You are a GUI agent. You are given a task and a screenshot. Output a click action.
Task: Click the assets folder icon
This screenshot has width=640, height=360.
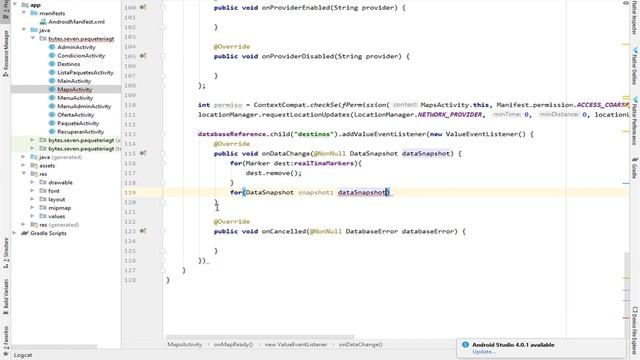point(34,165)
